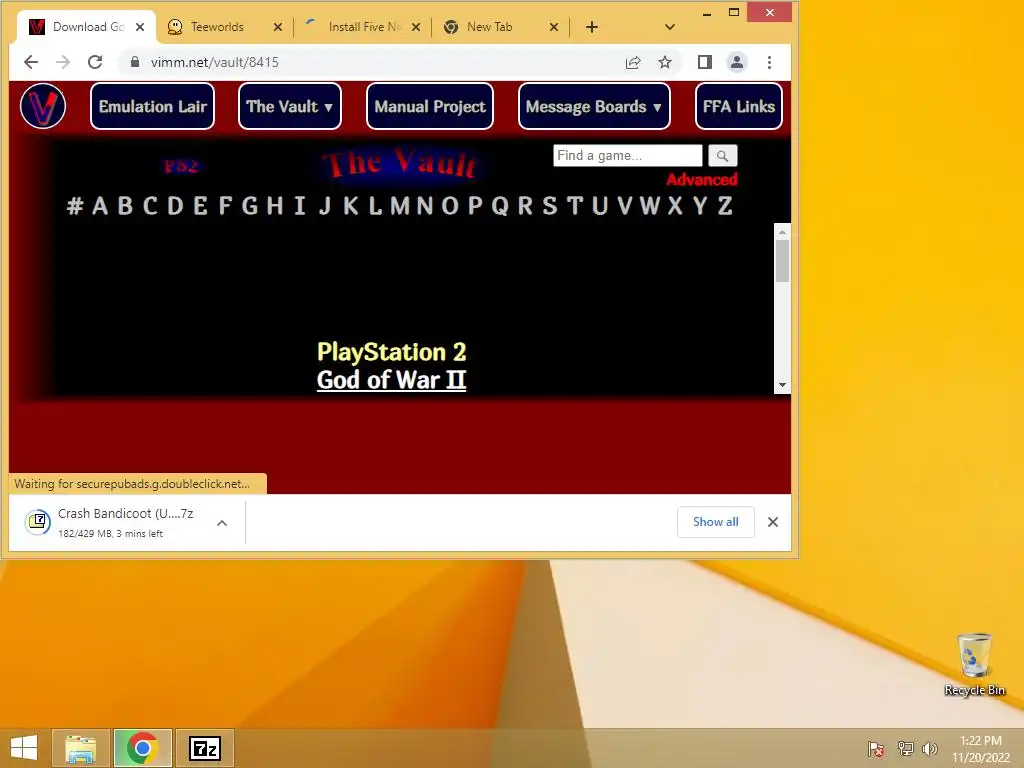Click the padlock site info icon

tap(135, 62)
